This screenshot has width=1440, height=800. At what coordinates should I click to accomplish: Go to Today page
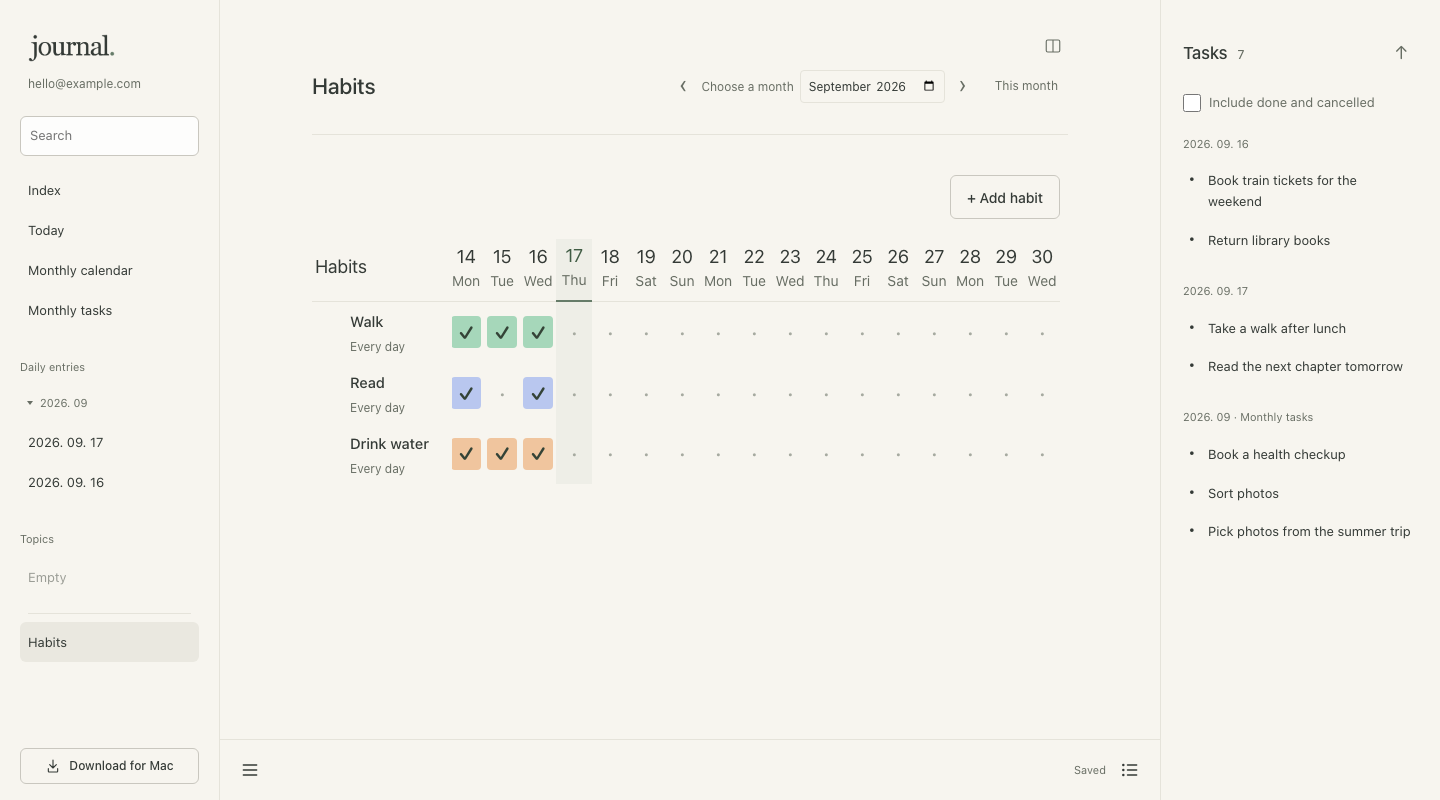[x=109, y=230]
